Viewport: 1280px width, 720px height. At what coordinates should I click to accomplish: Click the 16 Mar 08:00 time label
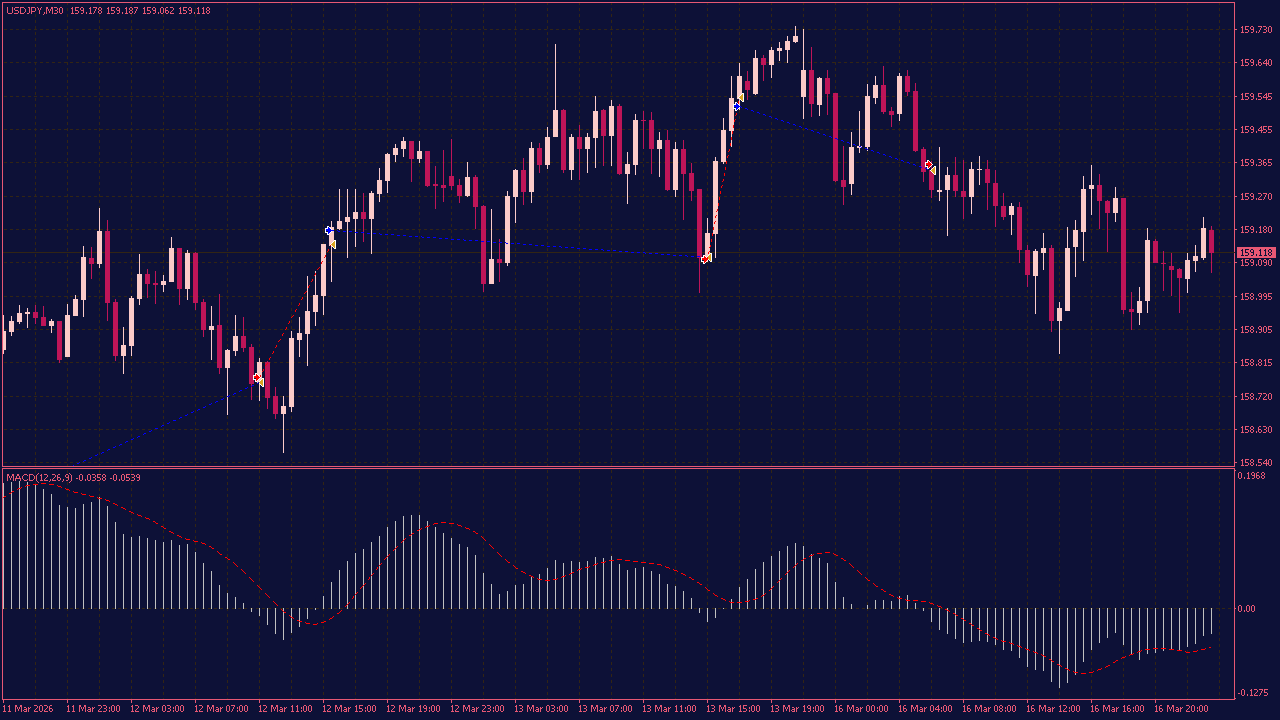(x=989, y=709)
